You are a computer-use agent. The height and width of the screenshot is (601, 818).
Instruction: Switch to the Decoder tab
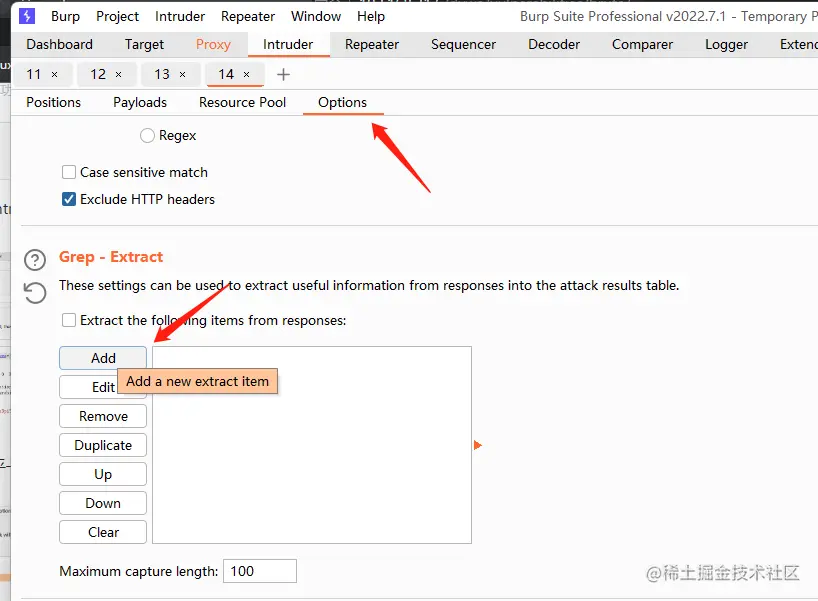click(x=554, y=44)
